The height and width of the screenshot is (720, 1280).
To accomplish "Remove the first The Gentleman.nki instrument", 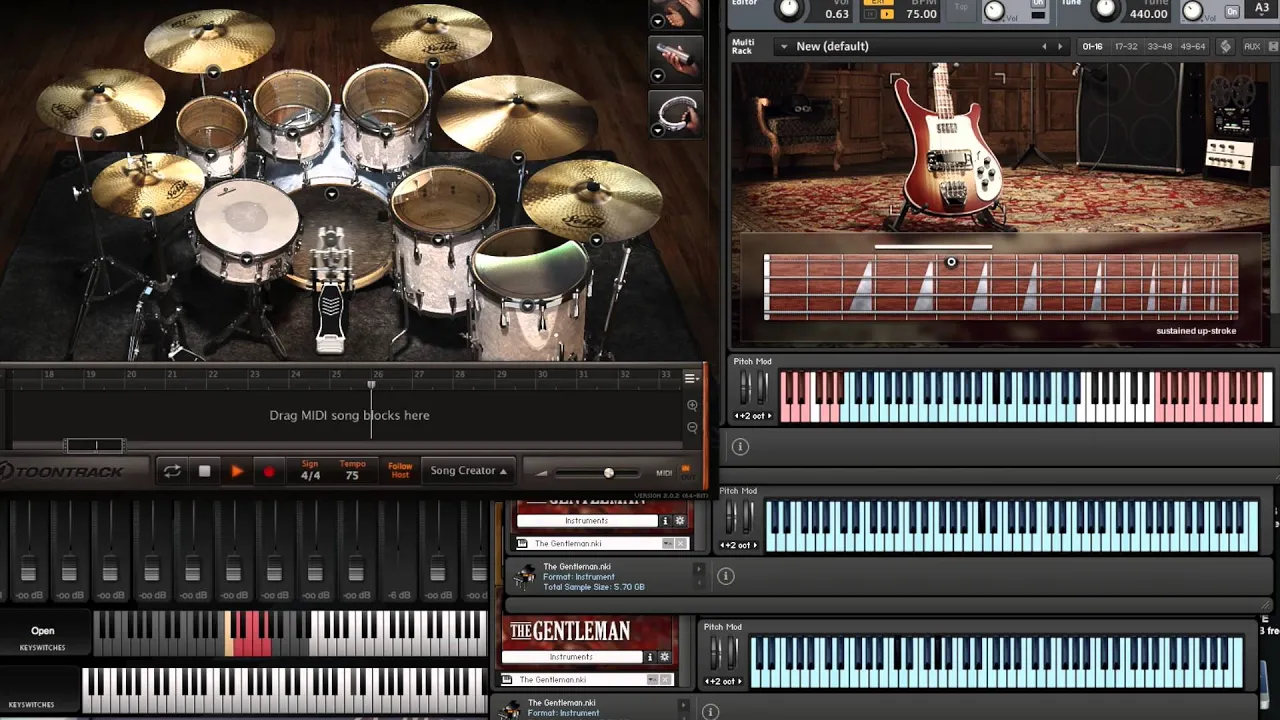I will pos(682,544).
